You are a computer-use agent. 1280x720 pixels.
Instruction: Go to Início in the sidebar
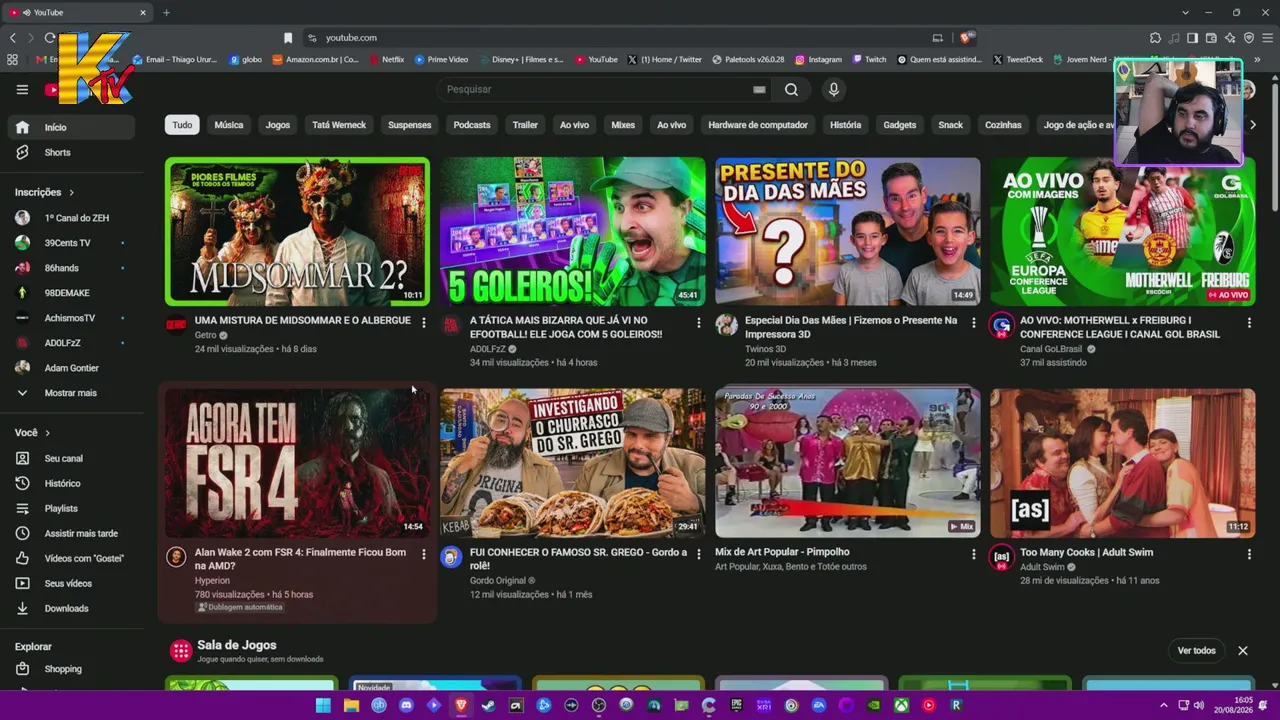(x=71, y=127)
